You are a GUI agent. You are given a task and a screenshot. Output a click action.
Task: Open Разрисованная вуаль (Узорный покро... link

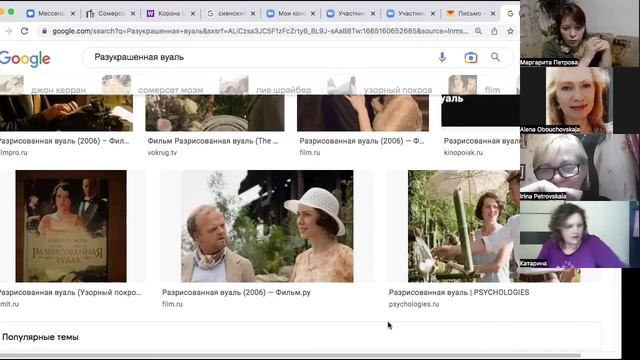point(70,292)
